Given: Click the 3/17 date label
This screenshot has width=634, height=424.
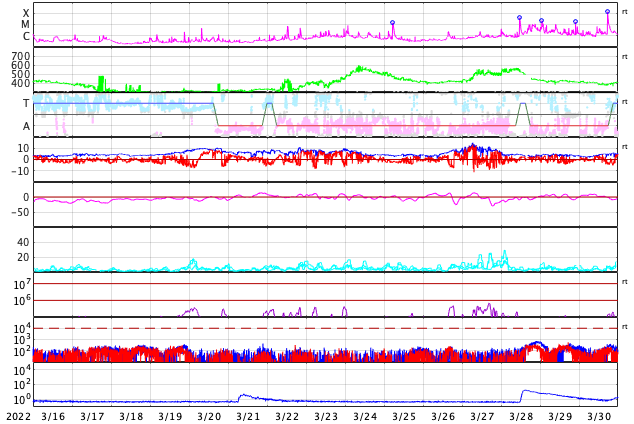Looking at the screenshot, I should 92,417.
